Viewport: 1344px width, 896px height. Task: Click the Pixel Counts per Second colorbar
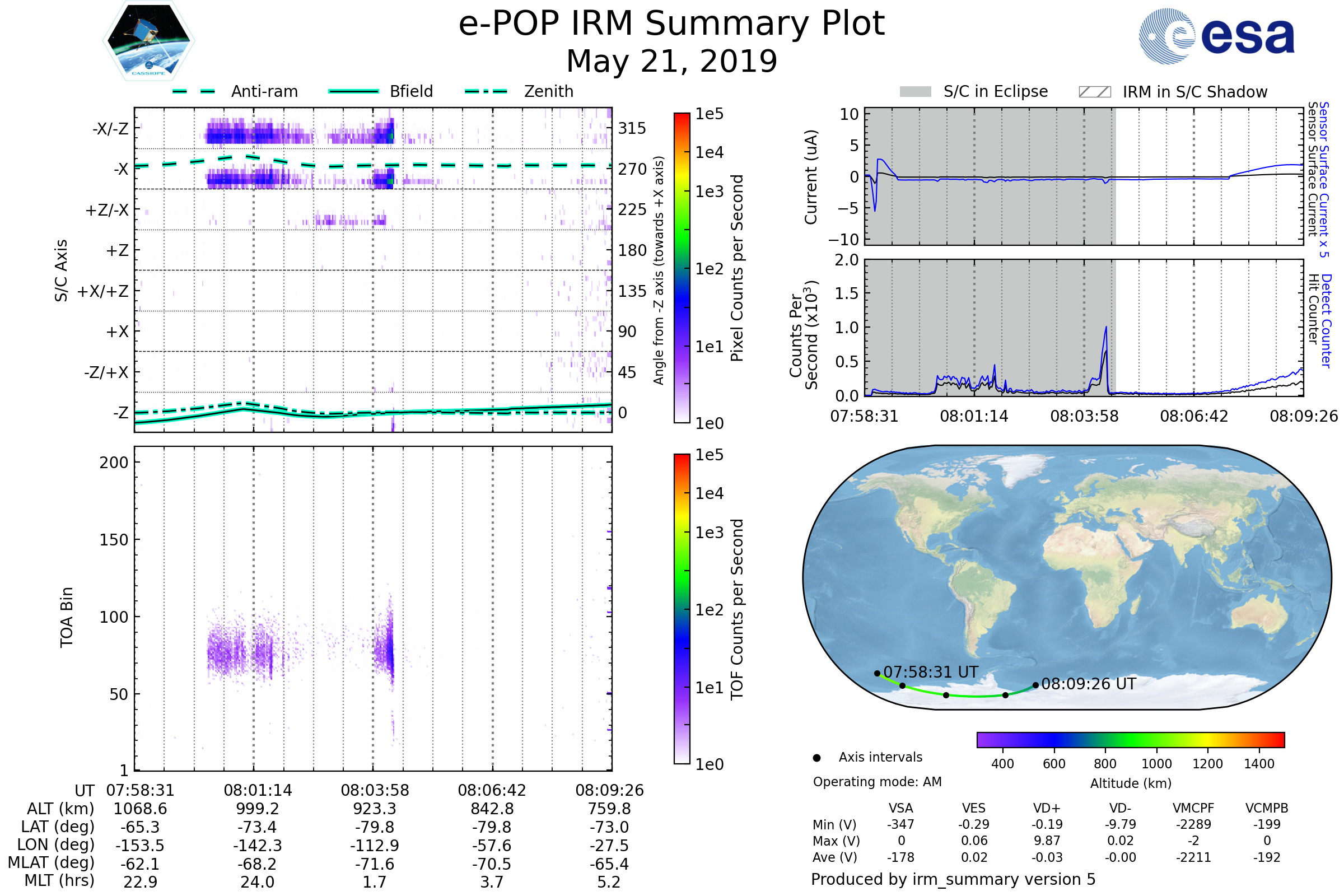[682, 268]
